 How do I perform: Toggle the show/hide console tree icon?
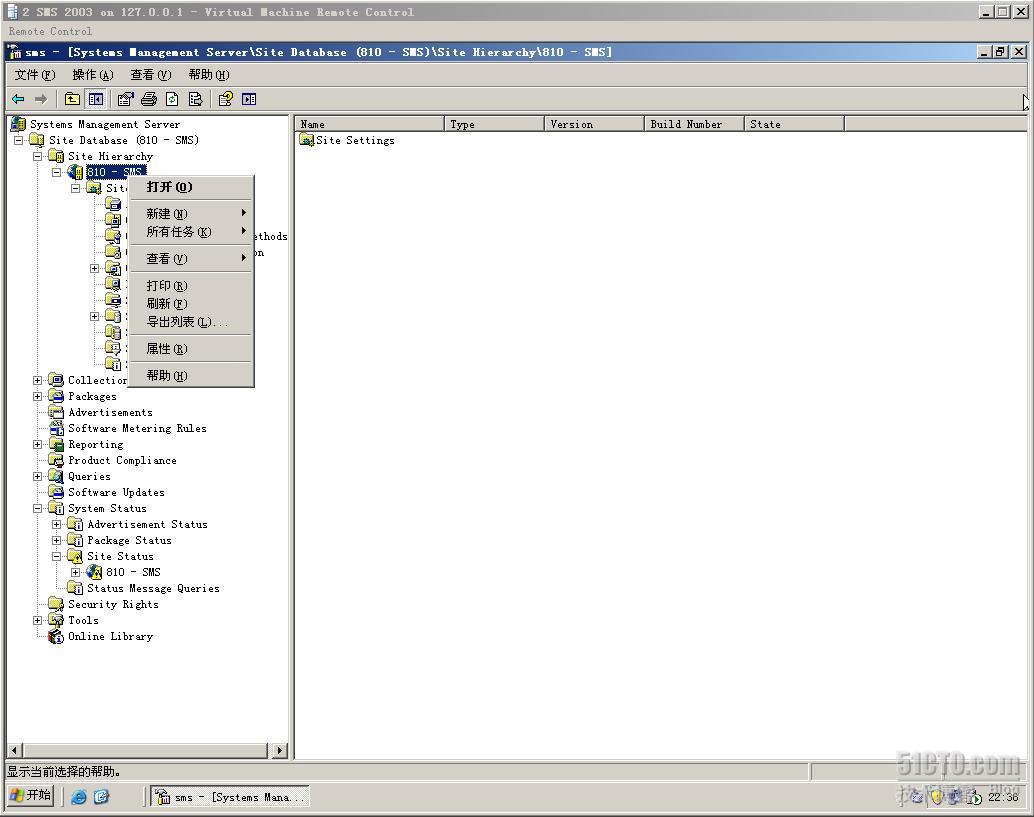(96, 99)
